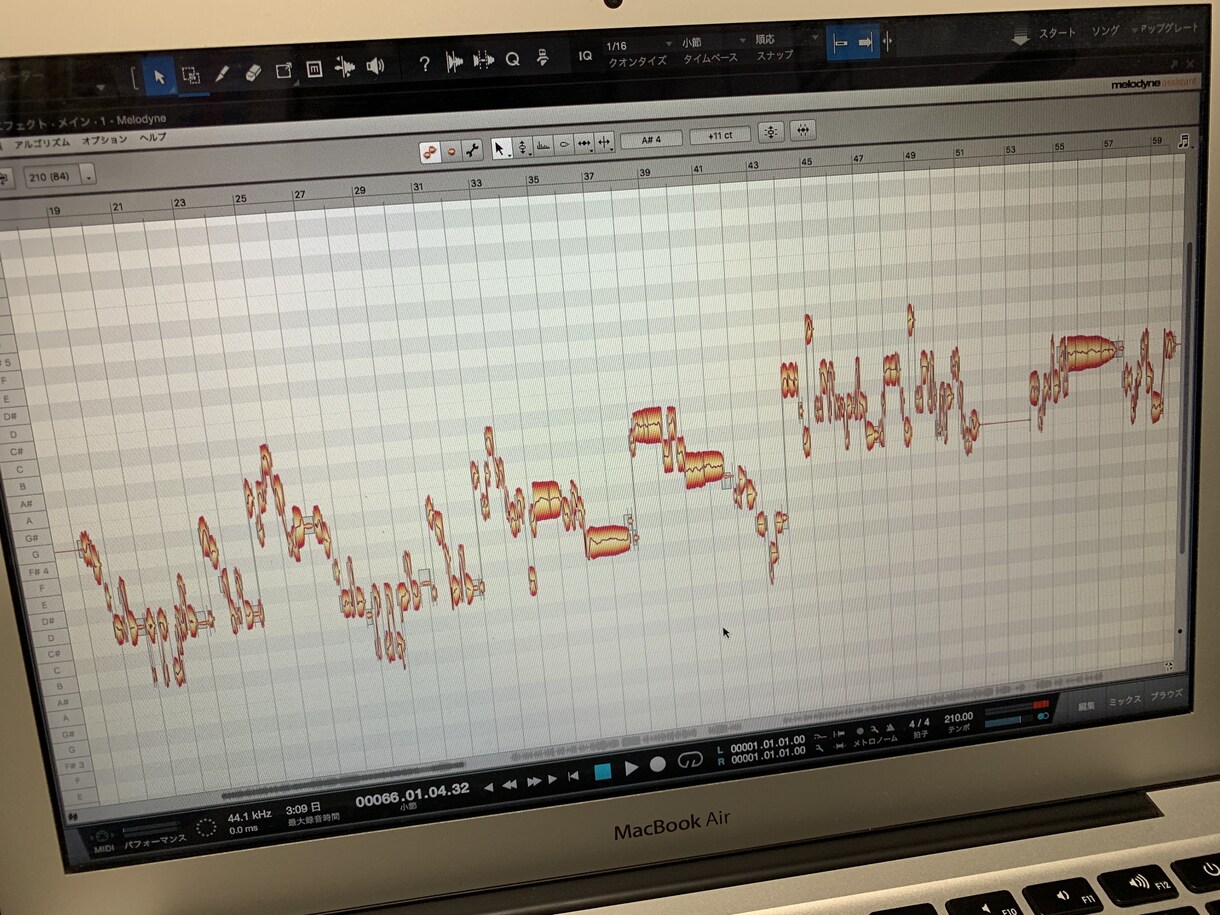
Task: Open the アルゴリズム Melodyne menu
Action: pos(42,143)
